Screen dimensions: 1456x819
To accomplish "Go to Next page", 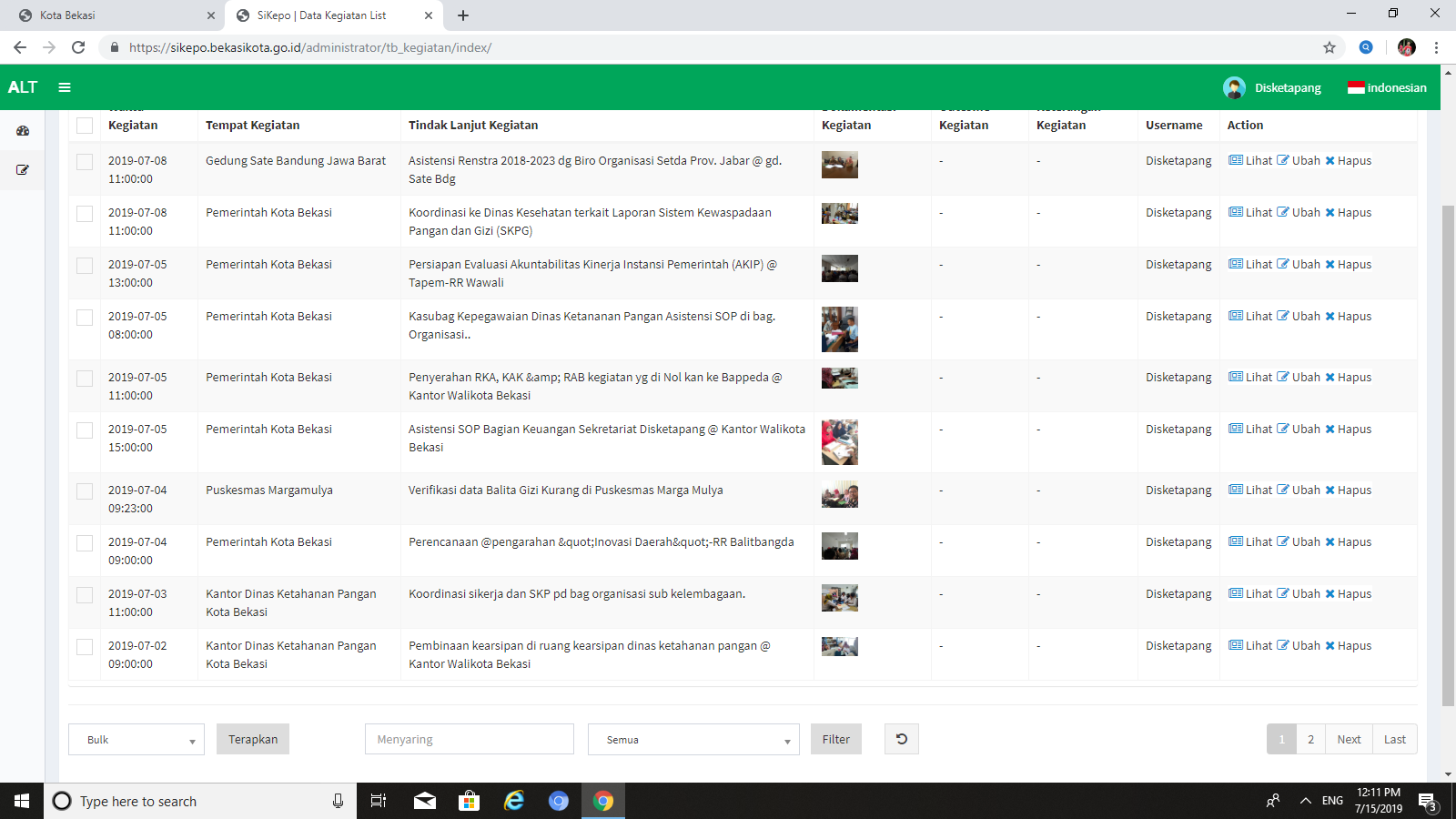I will click(1349, 739).
